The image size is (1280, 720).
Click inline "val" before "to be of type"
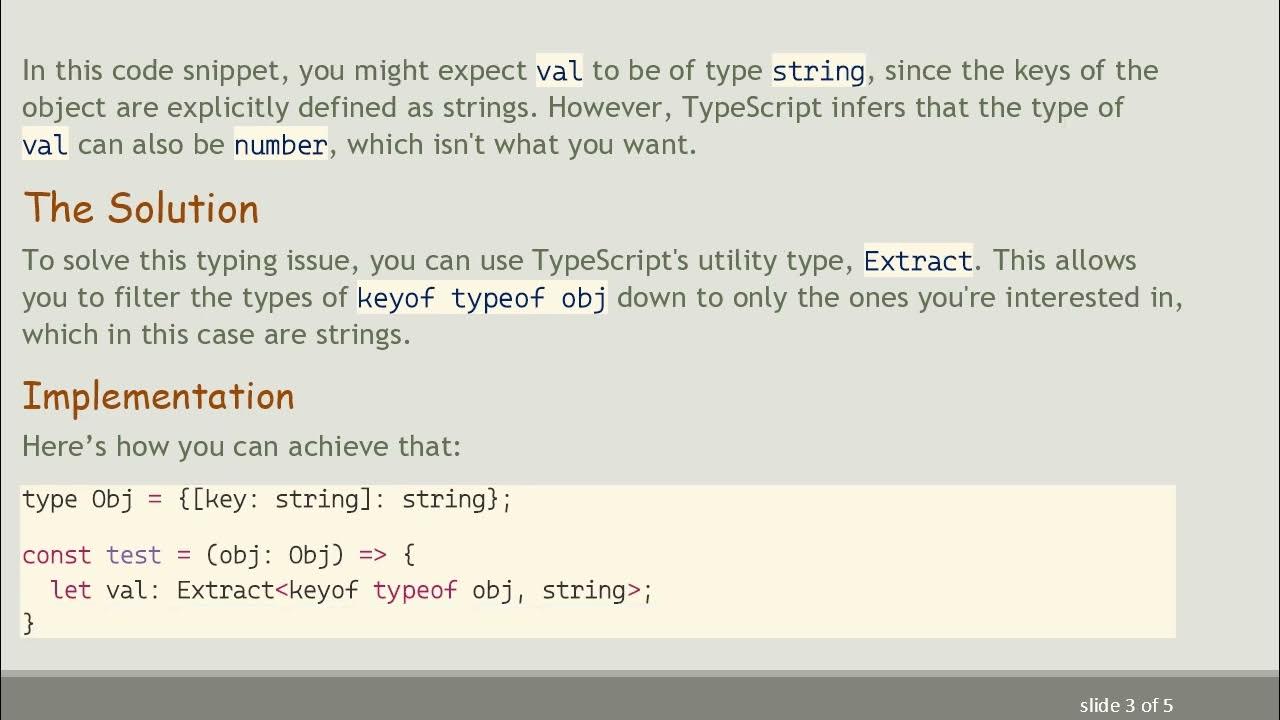(x=559, y=71)
